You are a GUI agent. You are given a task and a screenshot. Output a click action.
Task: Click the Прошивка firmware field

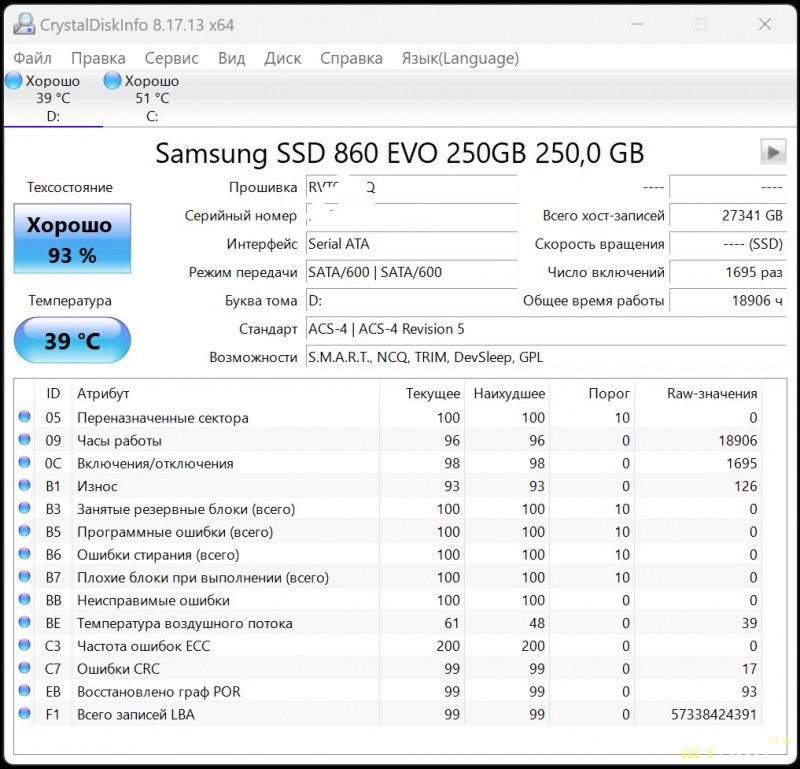pos(412,187)
